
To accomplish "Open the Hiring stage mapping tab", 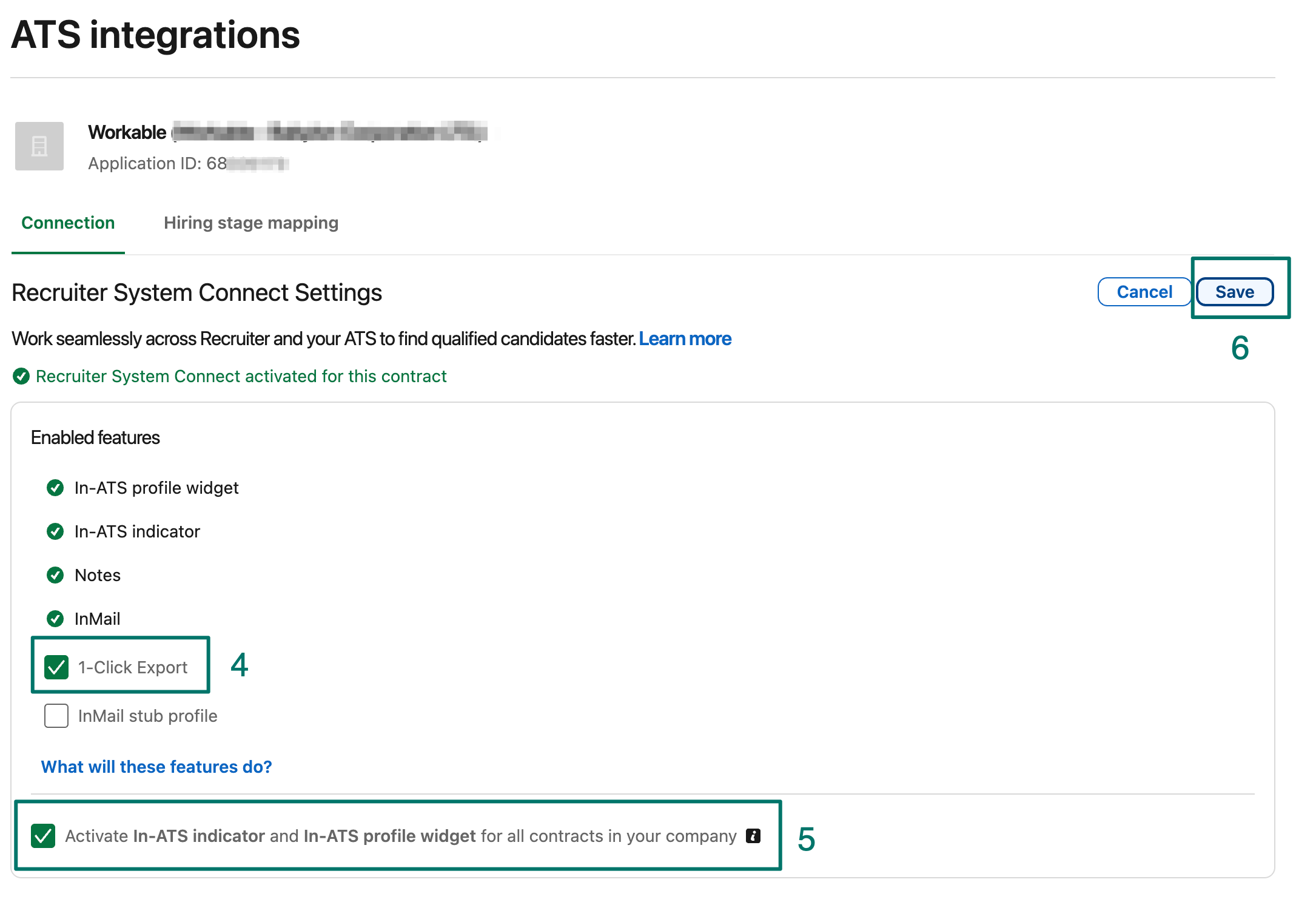I will pyautogui.click(x=251, y=223).
